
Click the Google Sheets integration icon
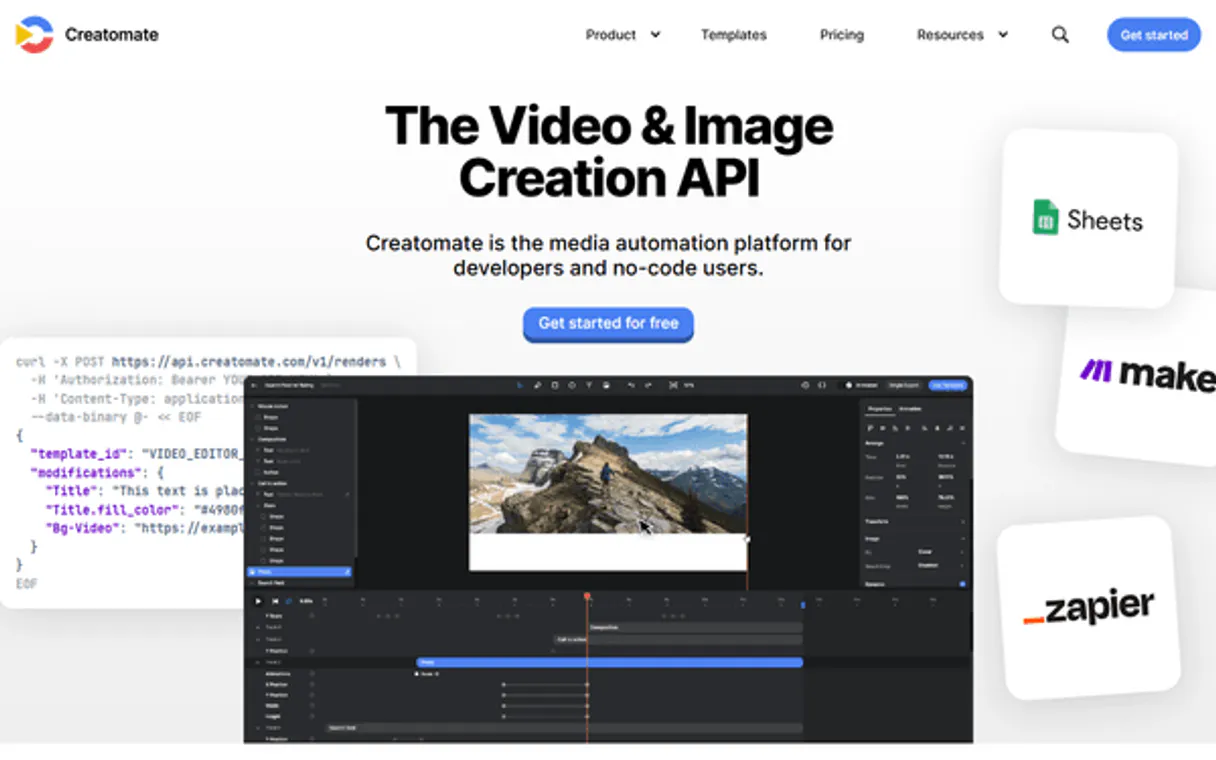[1045, 218]
